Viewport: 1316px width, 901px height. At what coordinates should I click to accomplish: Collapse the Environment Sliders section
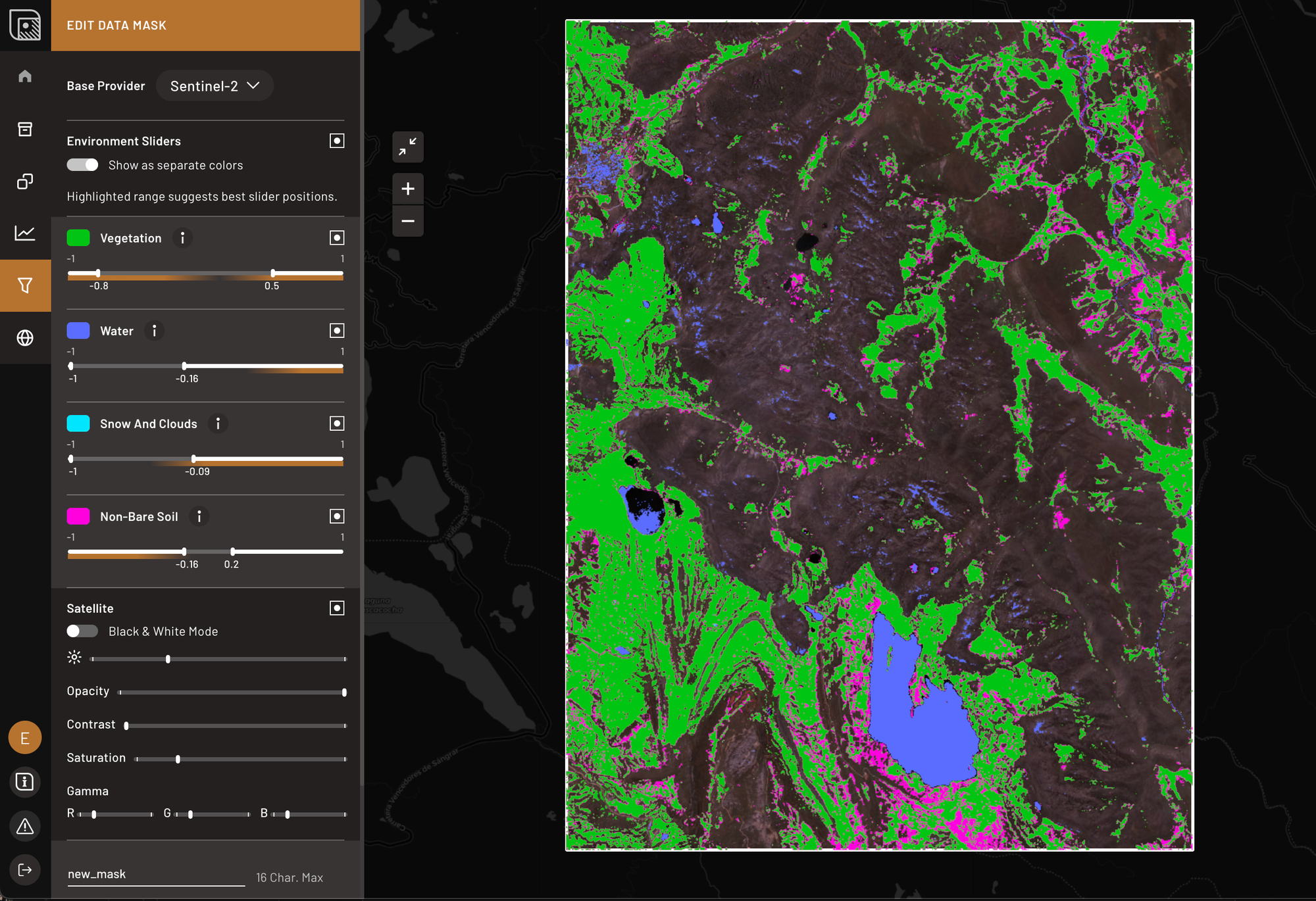click(x=337, y=141)
